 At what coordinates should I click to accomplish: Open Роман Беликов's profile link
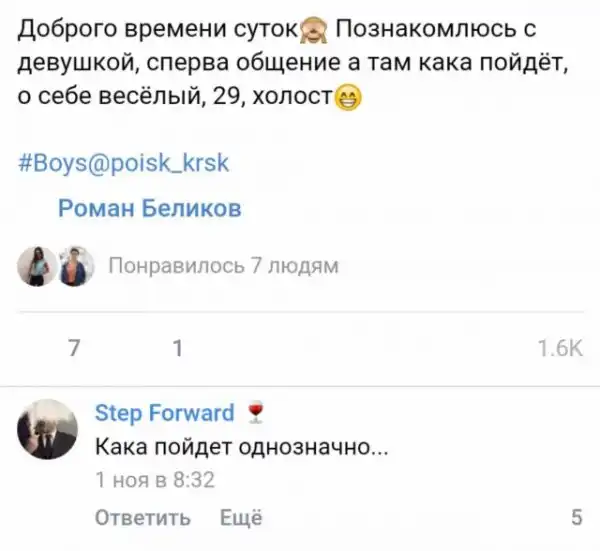150,209
